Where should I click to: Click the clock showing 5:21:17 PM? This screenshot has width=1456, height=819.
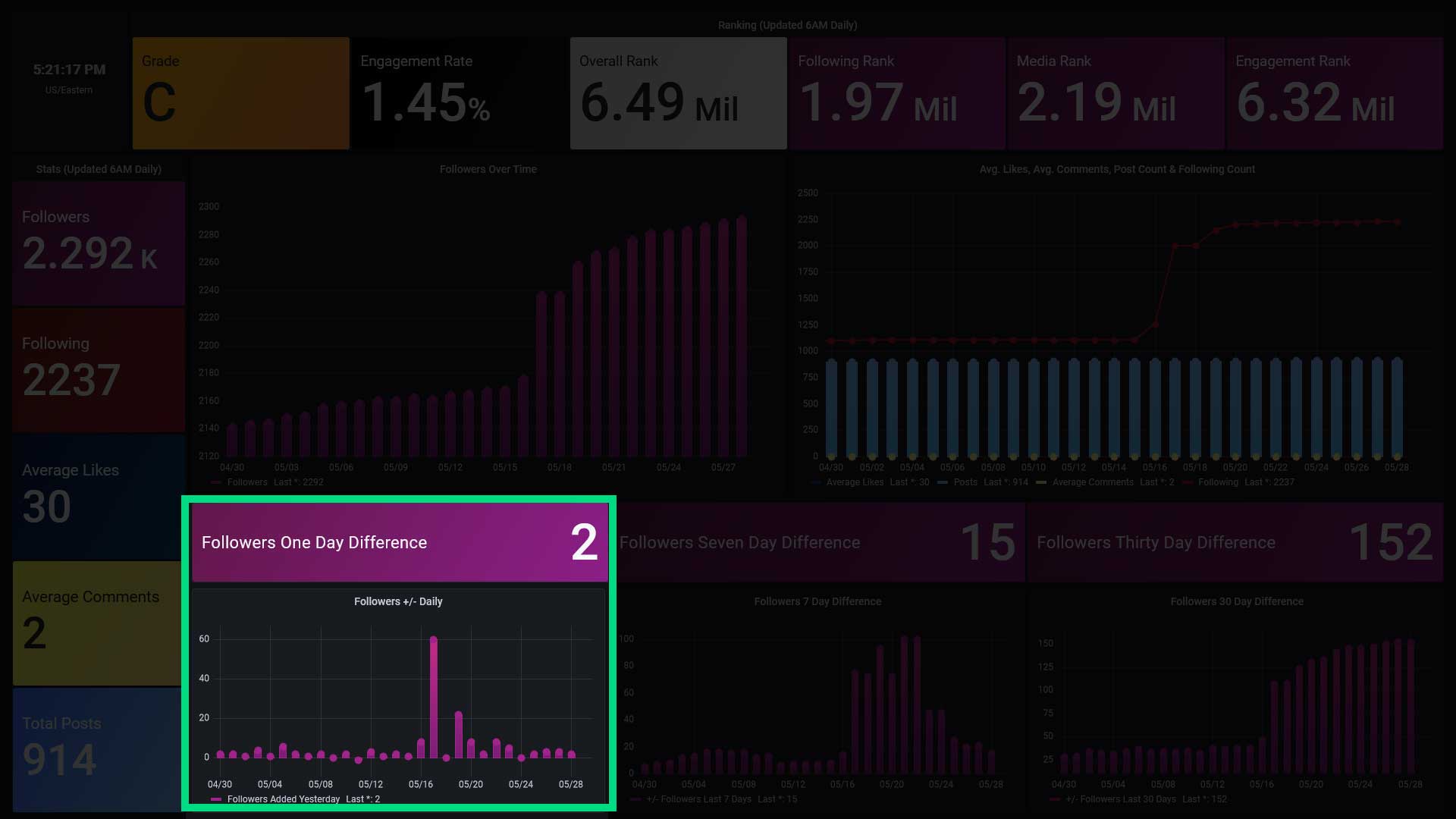[x=69, y=71]
